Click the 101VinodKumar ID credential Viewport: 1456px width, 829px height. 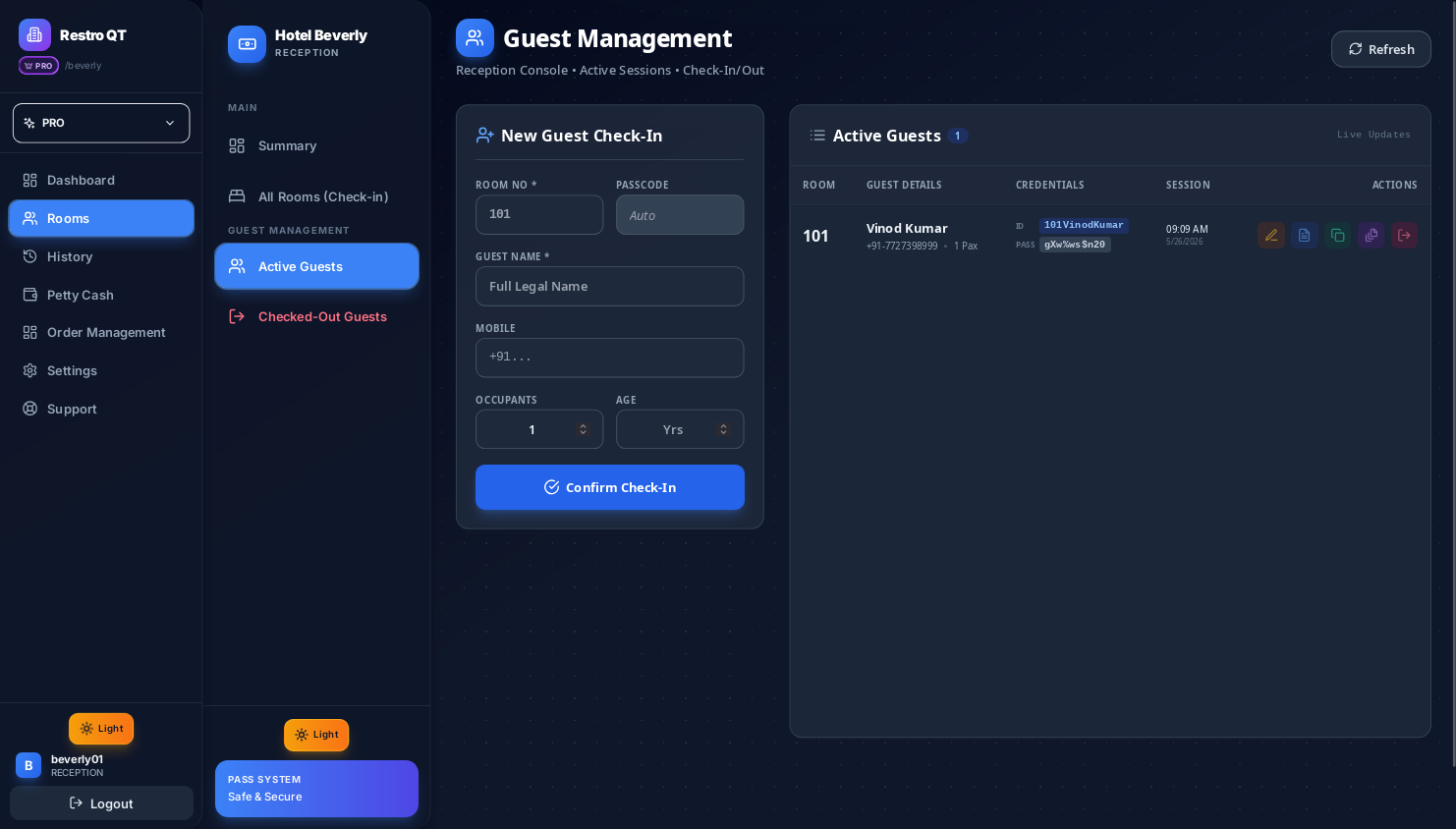(1084, 225)
